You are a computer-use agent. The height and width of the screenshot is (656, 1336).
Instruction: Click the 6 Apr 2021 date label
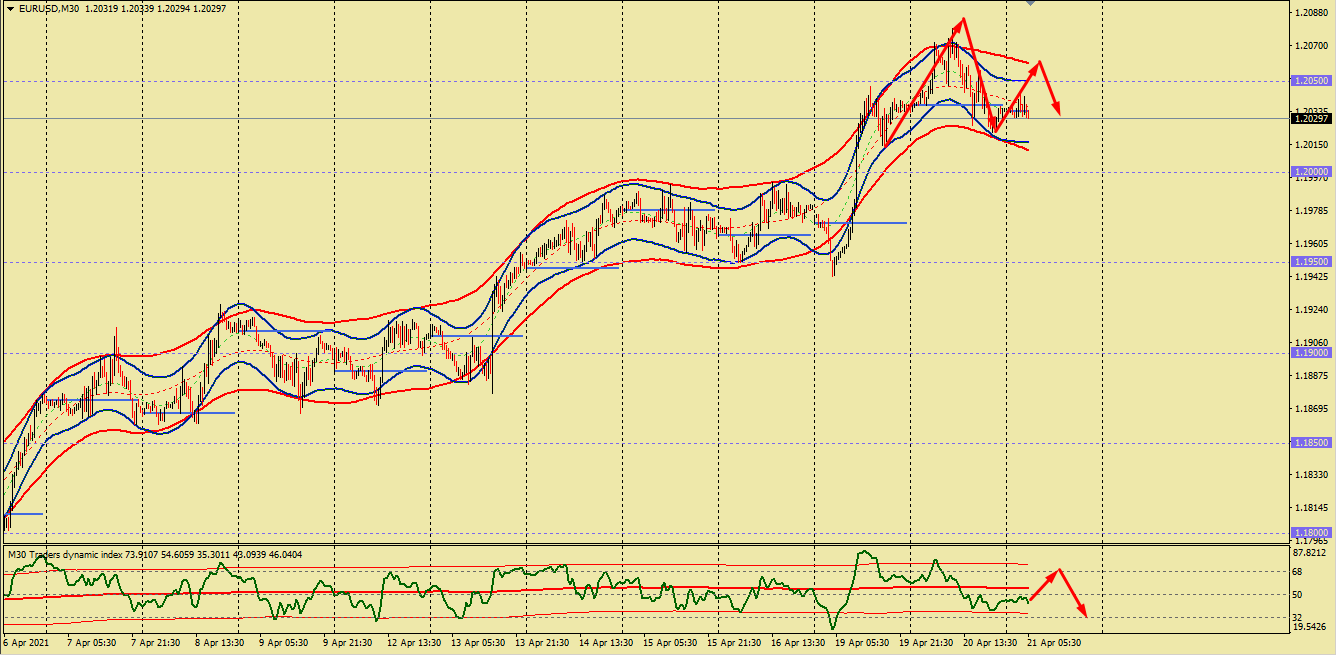25,643
